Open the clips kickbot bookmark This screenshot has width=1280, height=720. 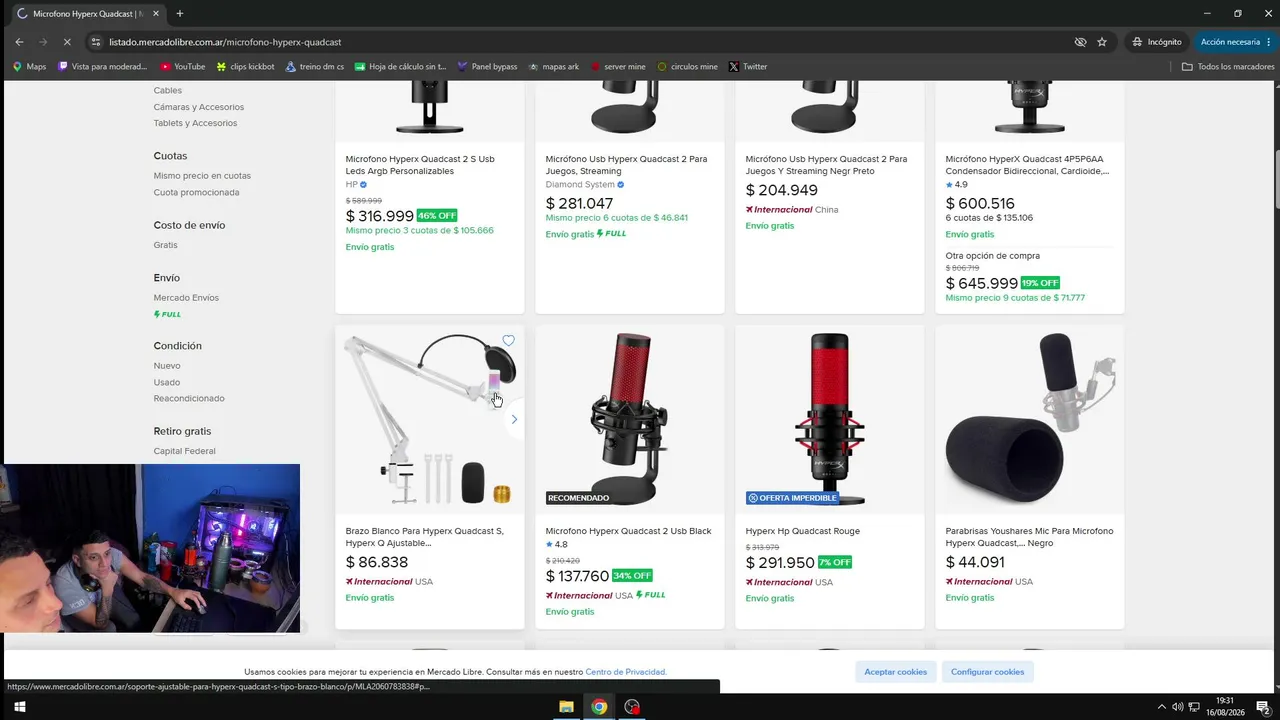pyautogui.click(x=245, y=67)
